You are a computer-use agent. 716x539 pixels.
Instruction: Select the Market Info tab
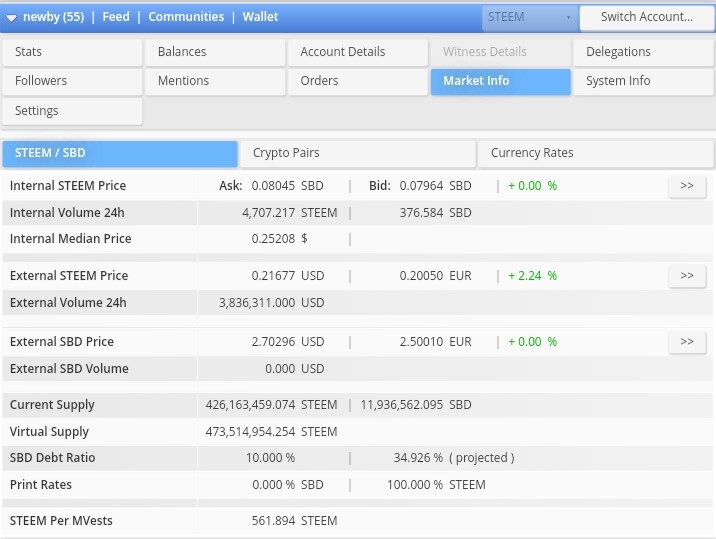point(500,81)
